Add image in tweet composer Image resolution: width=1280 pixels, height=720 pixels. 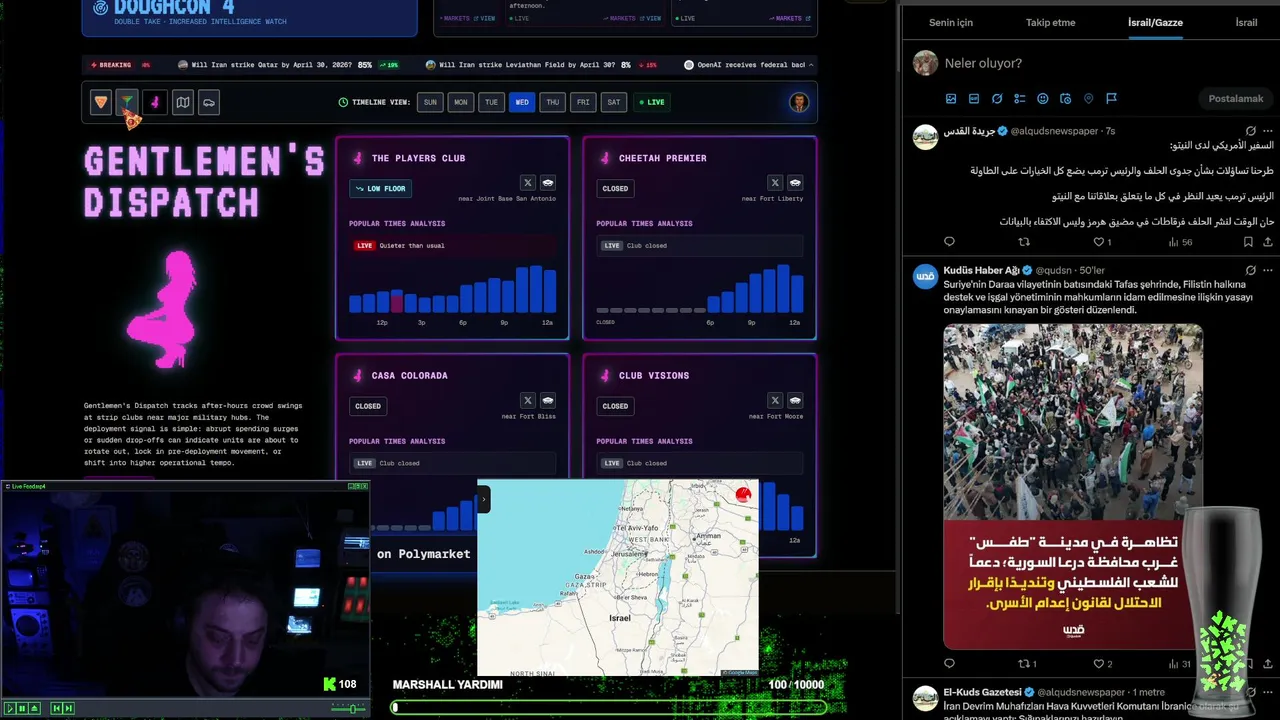tap(951, 99)
